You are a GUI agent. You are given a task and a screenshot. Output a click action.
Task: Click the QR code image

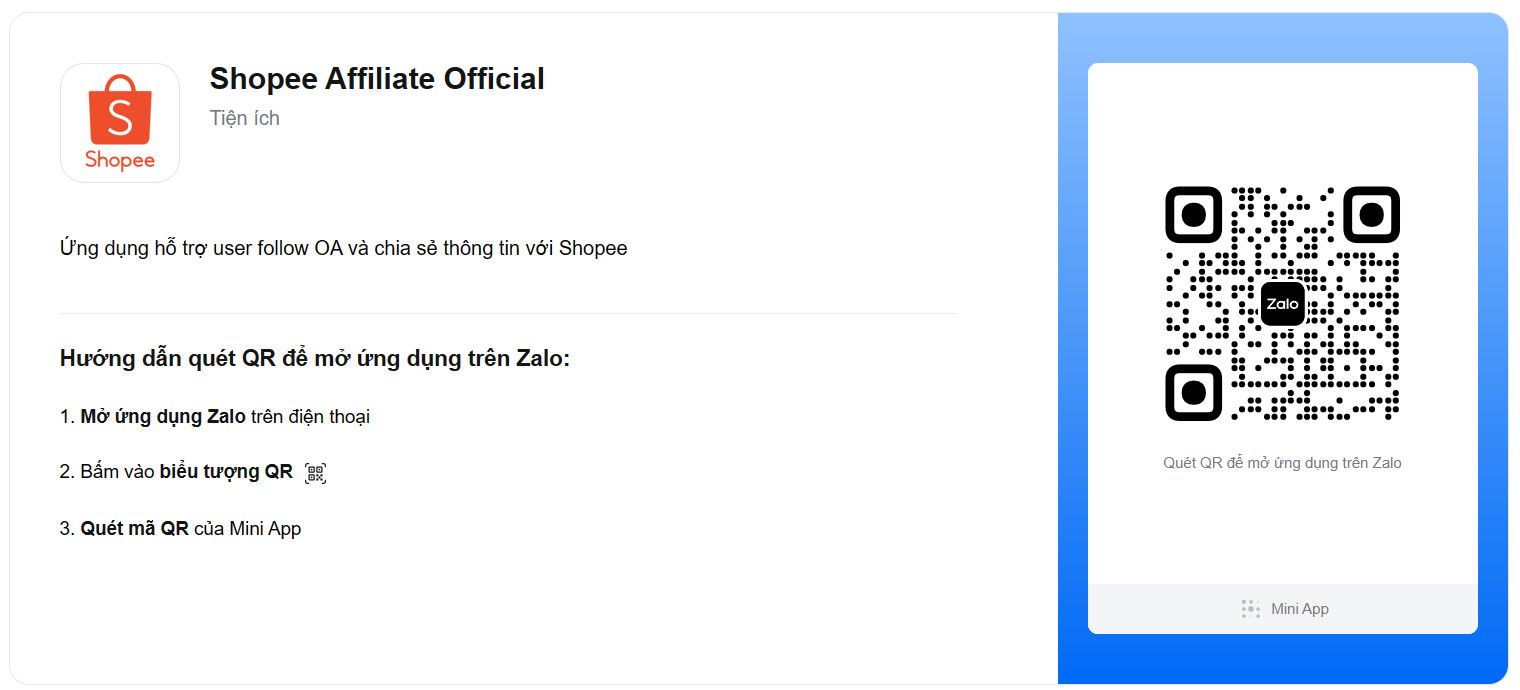[1282, 304]
